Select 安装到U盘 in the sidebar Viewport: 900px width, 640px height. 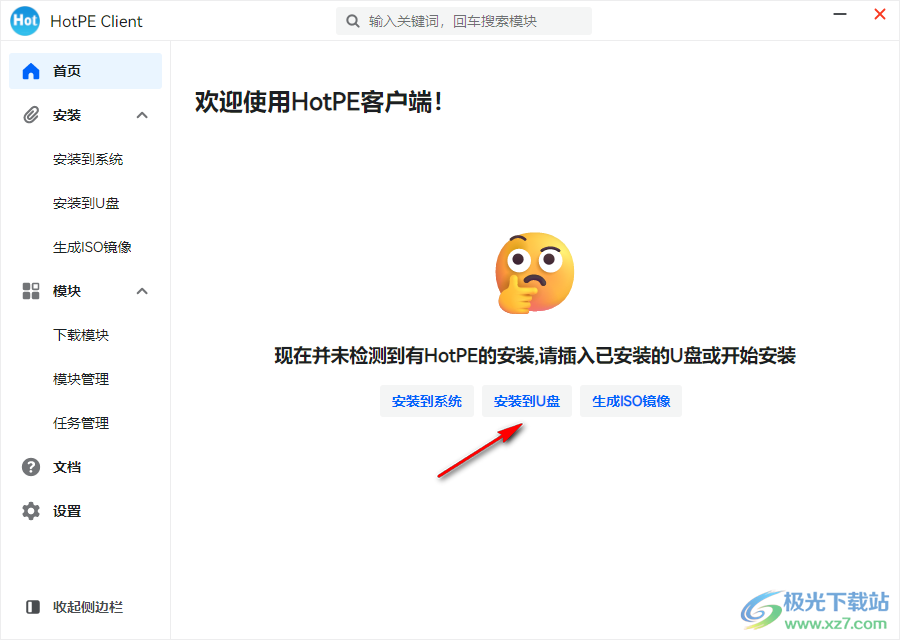point(86,203)
